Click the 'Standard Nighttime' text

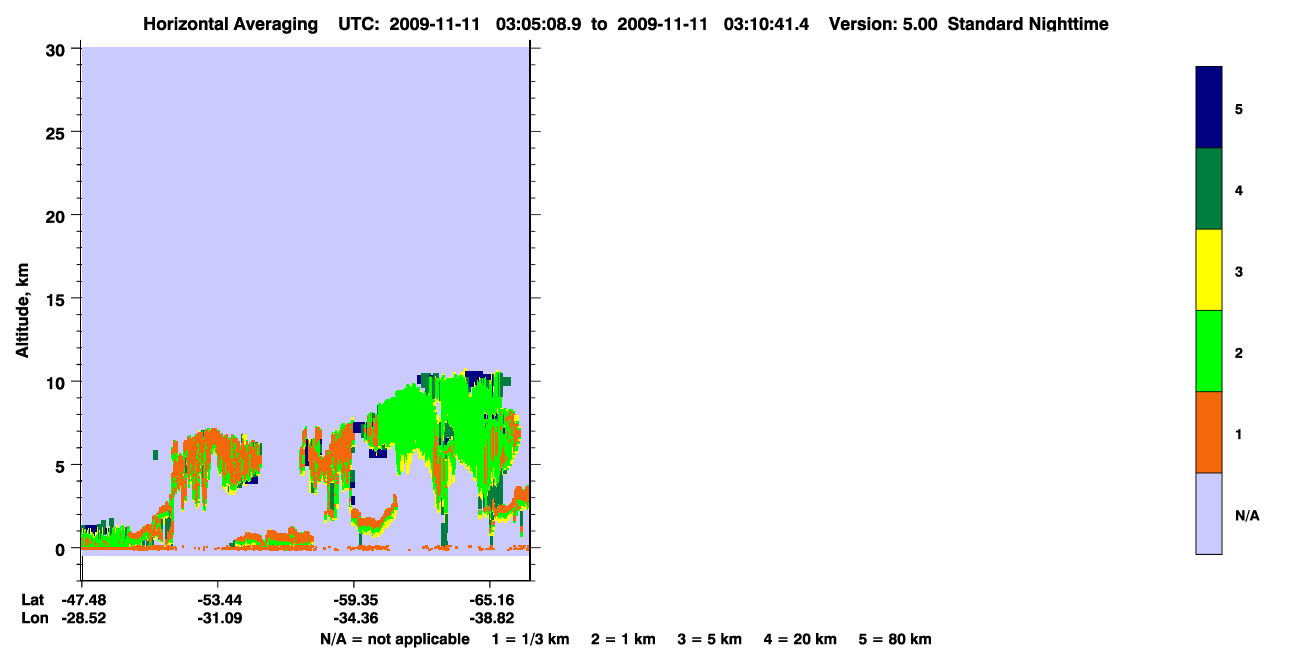pyautogui.click(x=1028, y=24)
